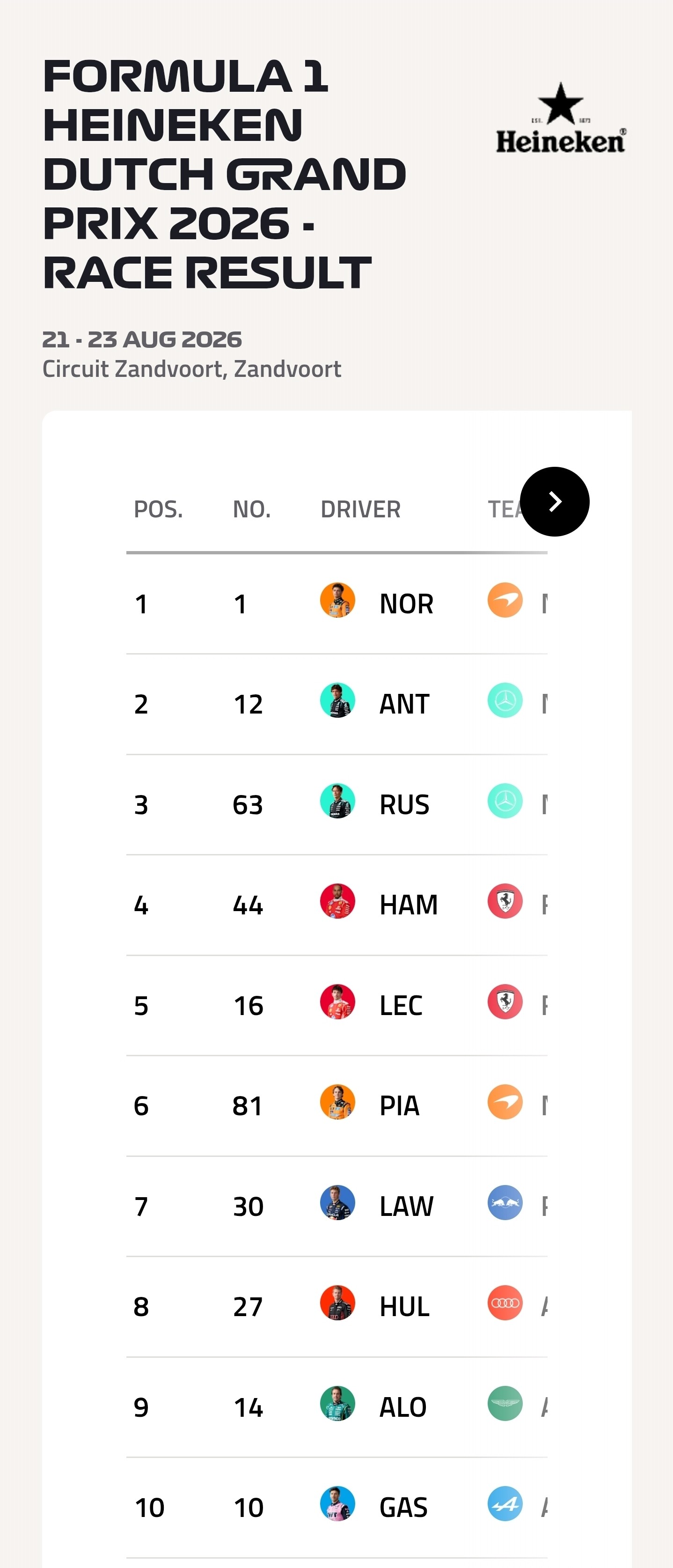Click the Red Bull logo beside LAW
This screenshot has width=673, height=1568.
[x=505, y=1203]
